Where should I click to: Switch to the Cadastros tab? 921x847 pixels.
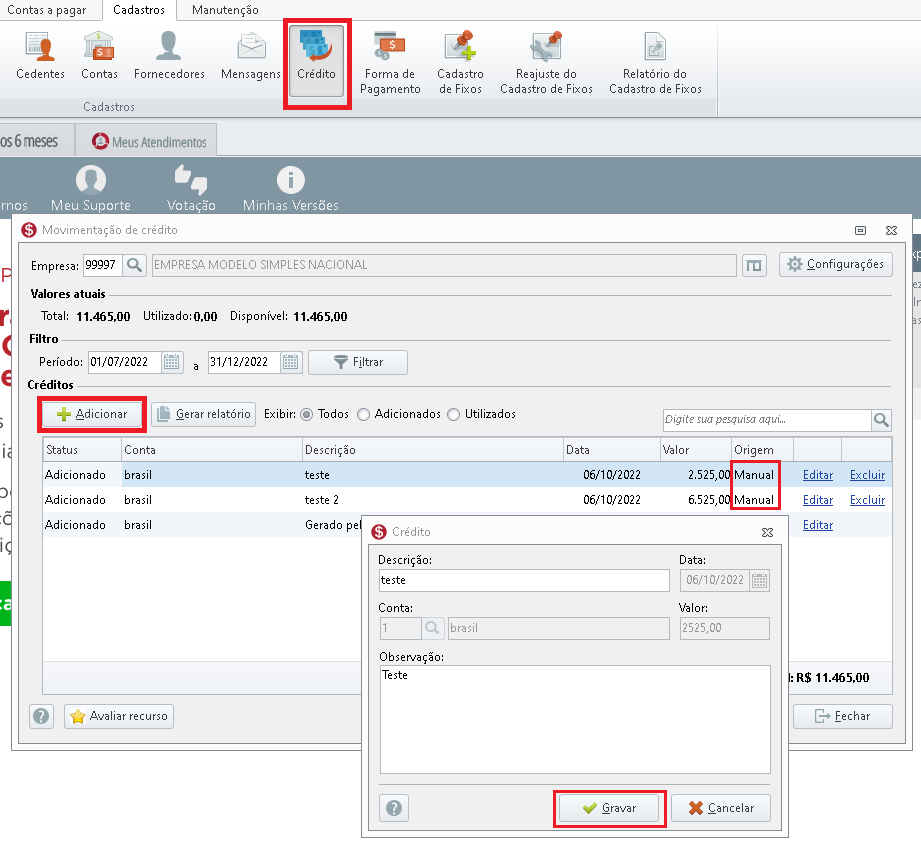[x=139, y=10]
